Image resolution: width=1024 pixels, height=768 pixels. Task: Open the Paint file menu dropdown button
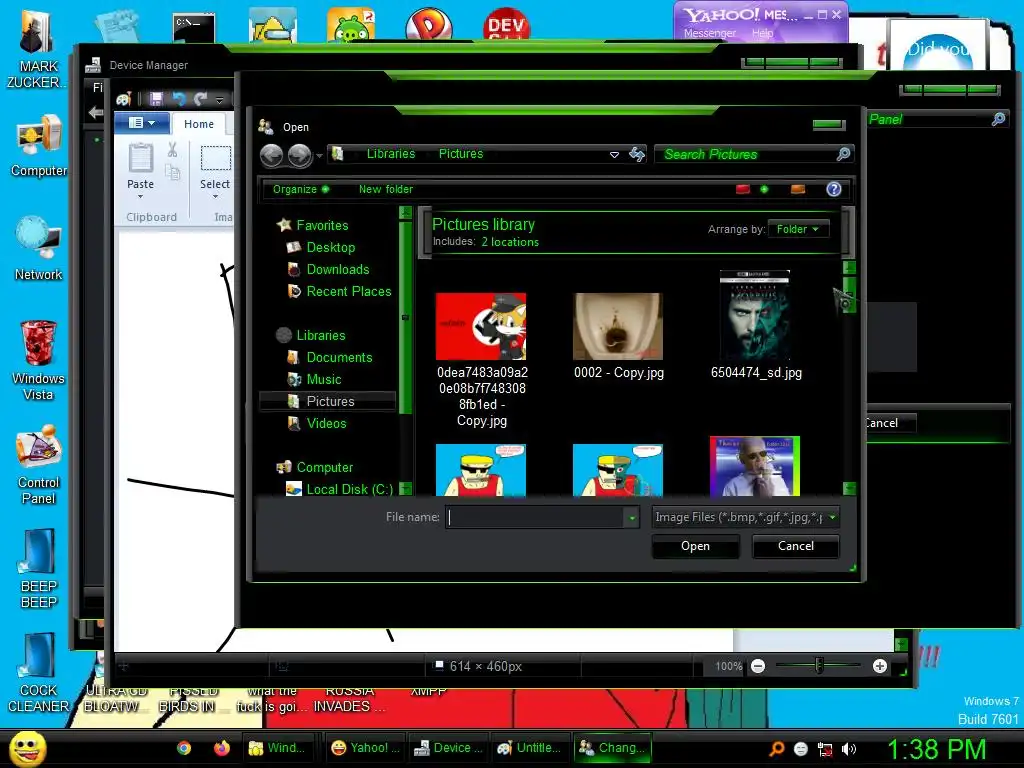pos(142,123)
